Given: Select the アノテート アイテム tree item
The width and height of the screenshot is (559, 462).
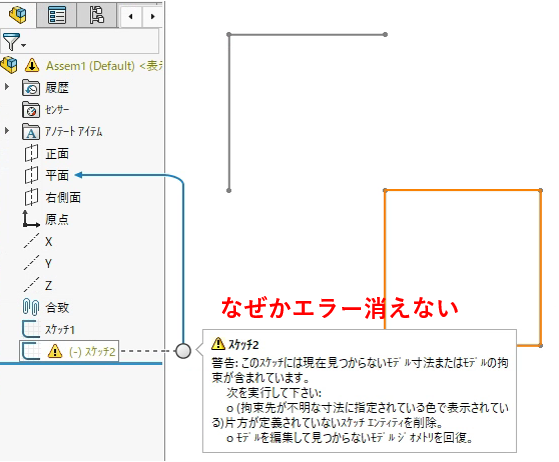Looking at the screenshot, I should click(x=73, y=132).
